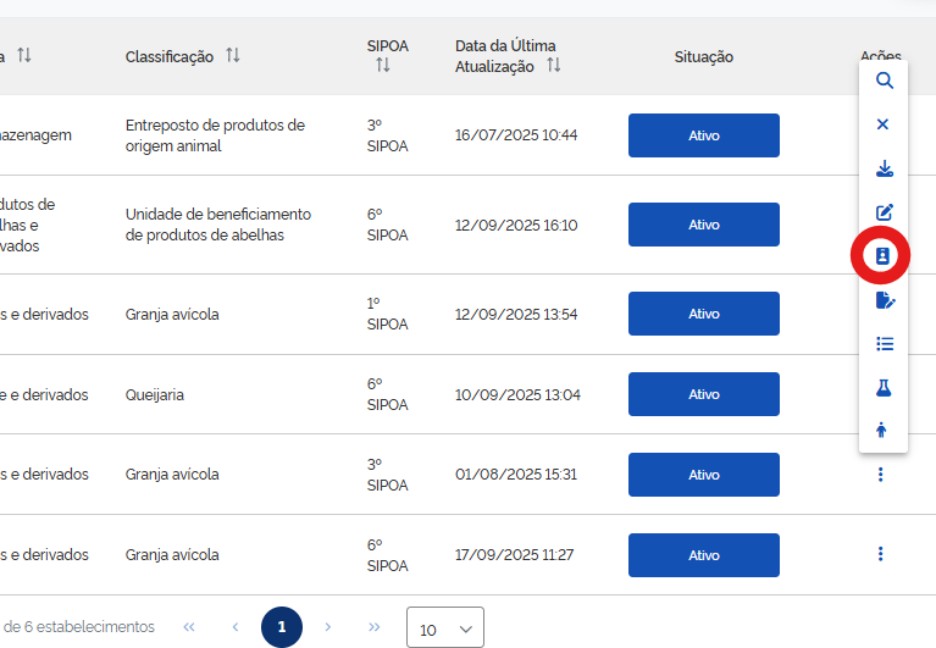This screenshot has height=648, width=936.
Task: Click the circled contact badge icon
Action: tap(883, 256)
